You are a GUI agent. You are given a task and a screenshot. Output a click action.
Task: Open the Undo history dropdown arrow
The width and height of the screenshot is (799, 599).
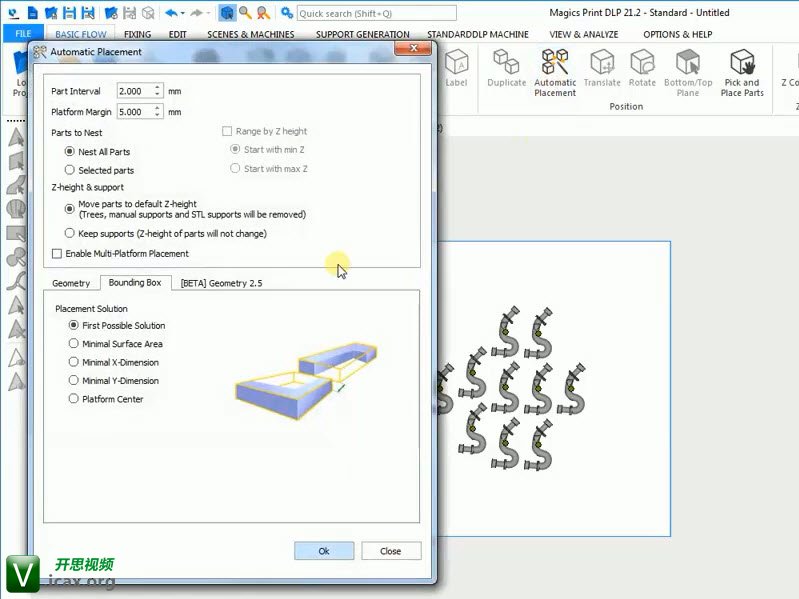click(183, 13)
